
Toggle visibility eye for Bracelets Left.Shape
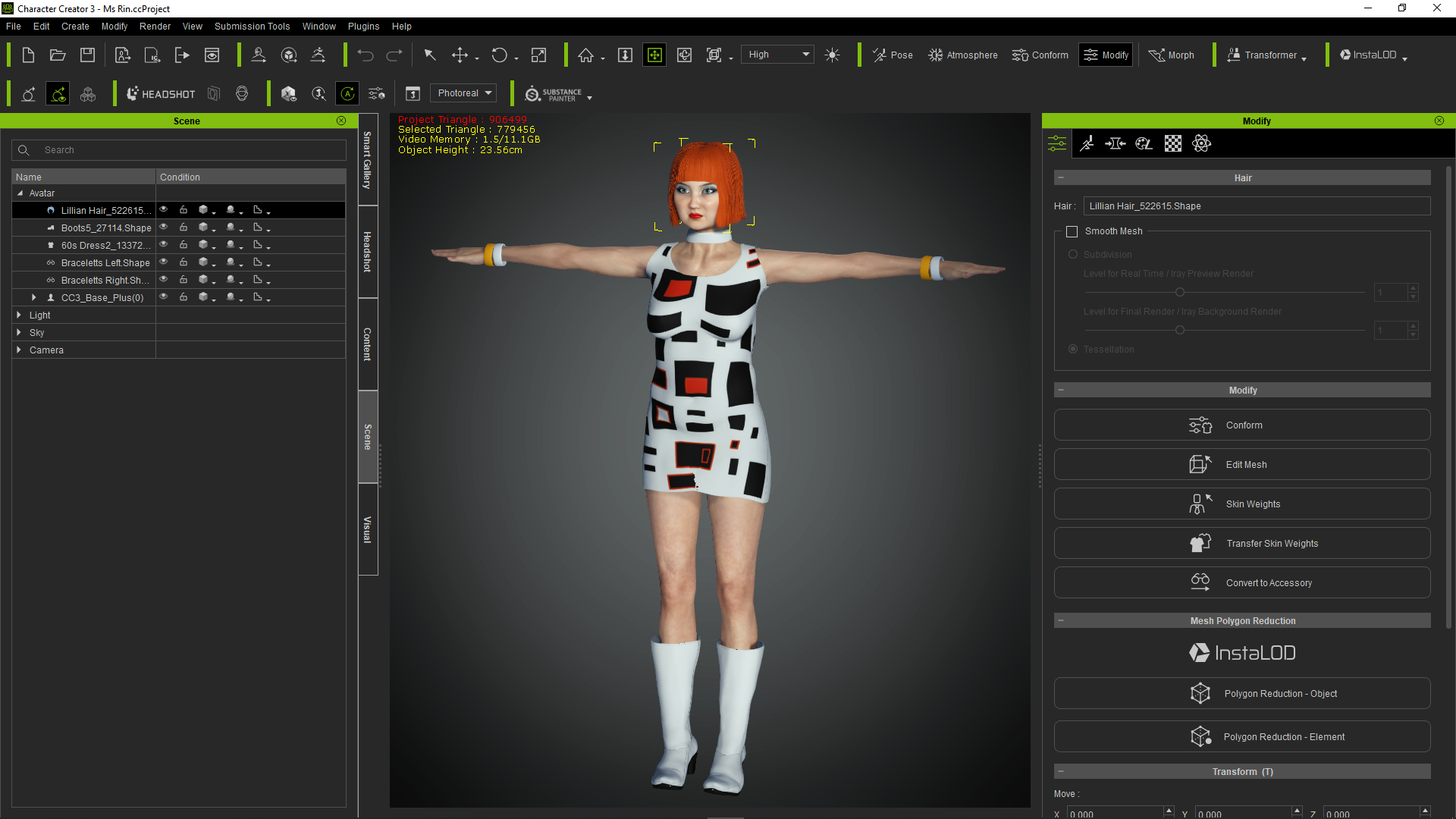pyautogui.click(x=163, y=262)
